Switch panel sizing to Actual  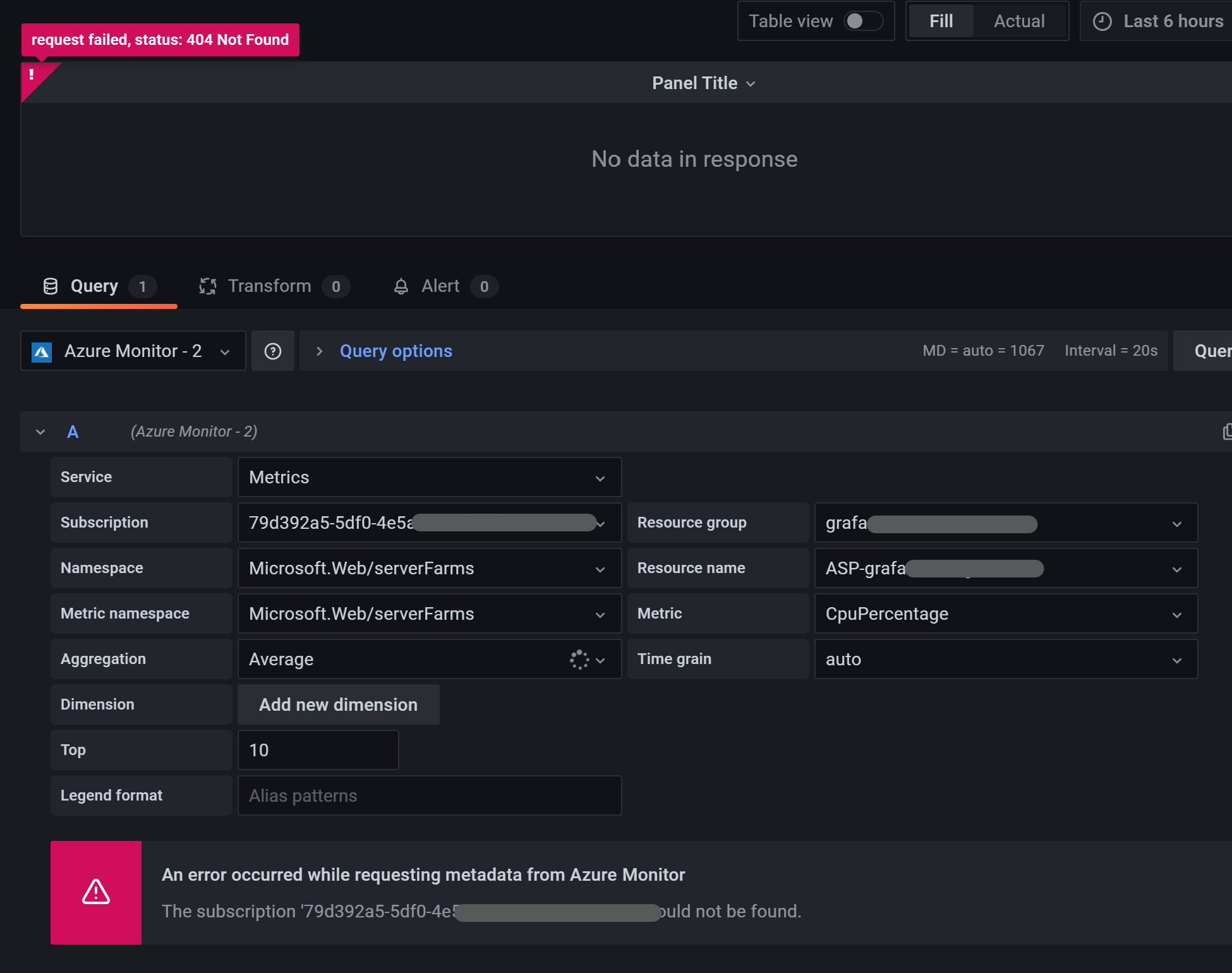tap(1019, 21)
